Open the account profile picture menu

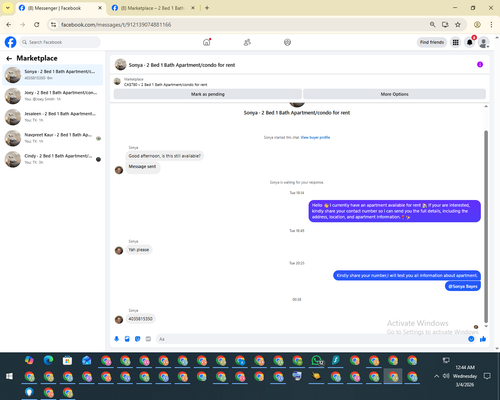[x=484, y=42]
